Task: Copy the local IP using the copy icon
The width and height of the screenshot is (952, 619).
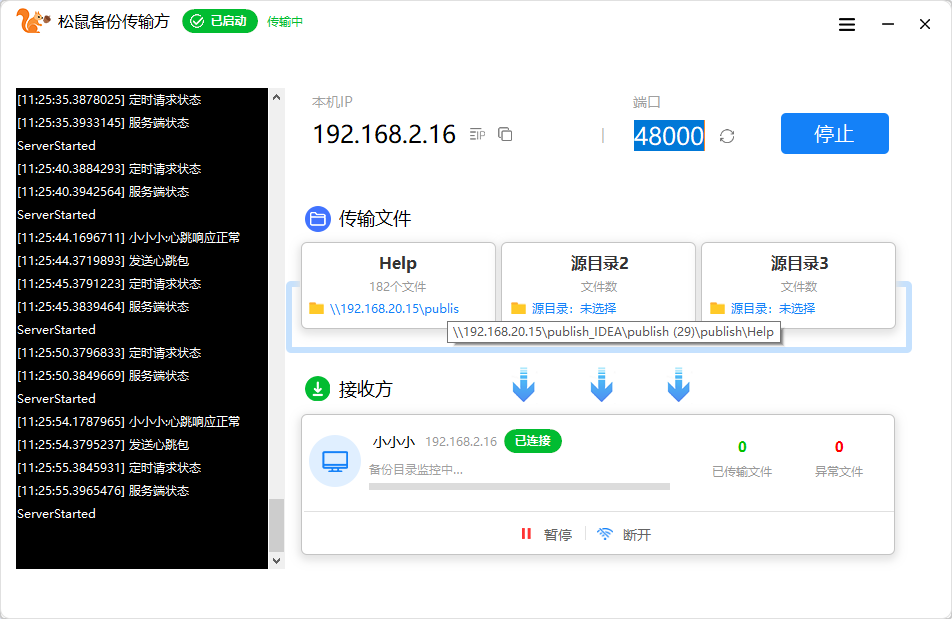Action: pyautogui.click(x=505, y=133)
